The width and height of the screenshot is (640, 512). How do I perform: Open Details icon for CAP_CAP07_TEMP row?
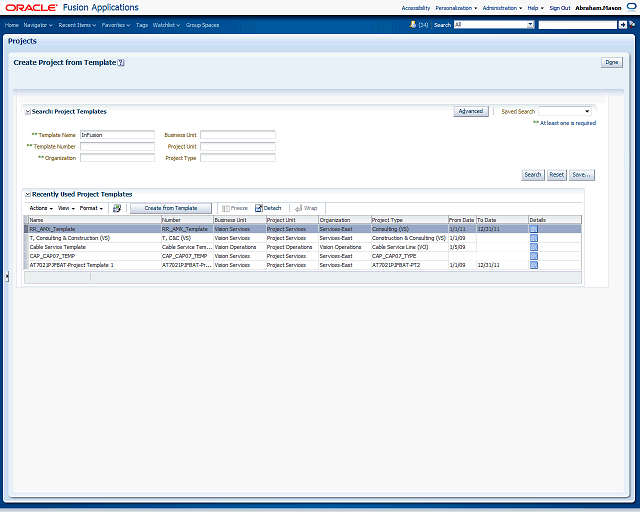[534, 256]
